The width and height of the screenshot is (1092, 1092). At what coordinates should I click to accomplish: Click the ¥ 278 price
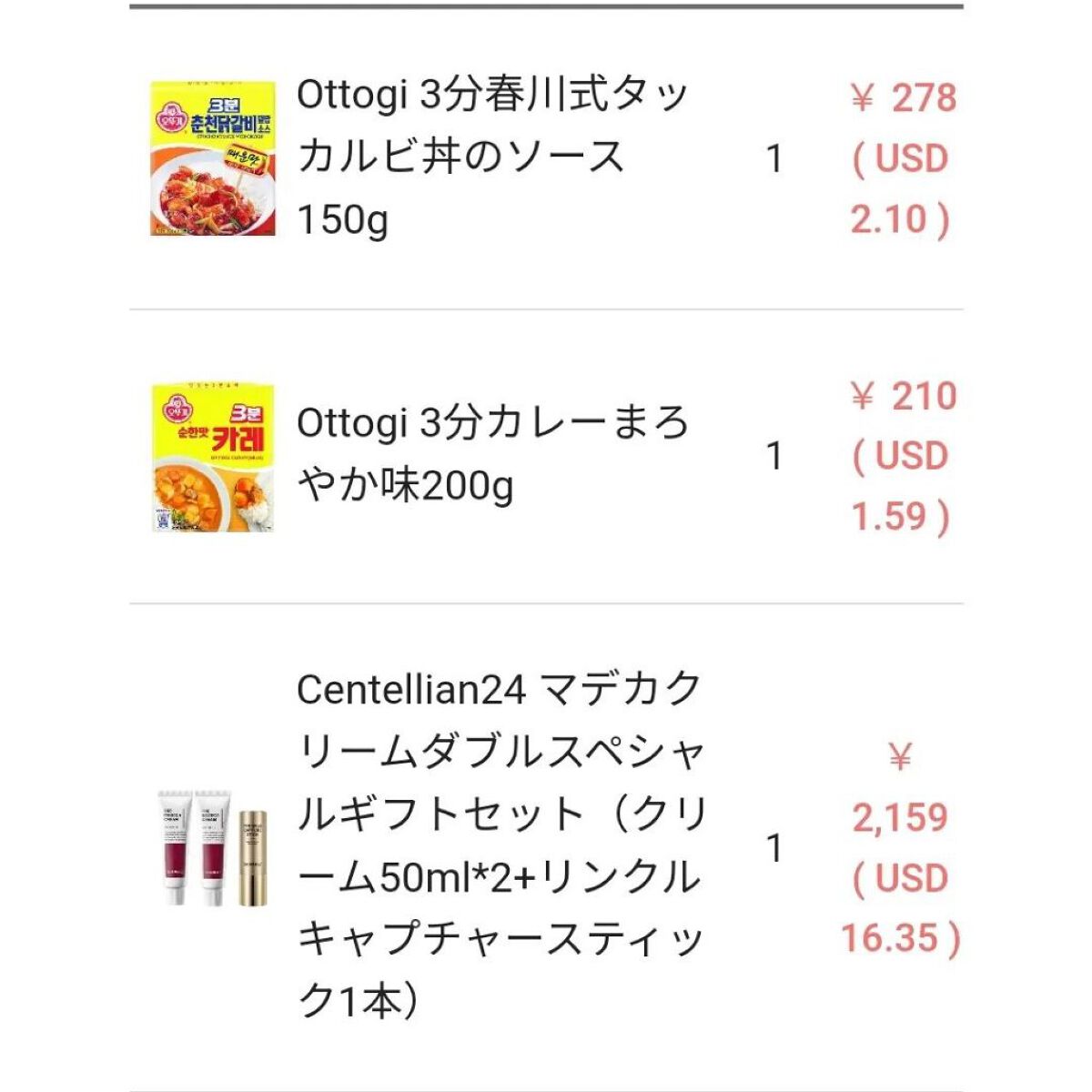pos(903,98)
